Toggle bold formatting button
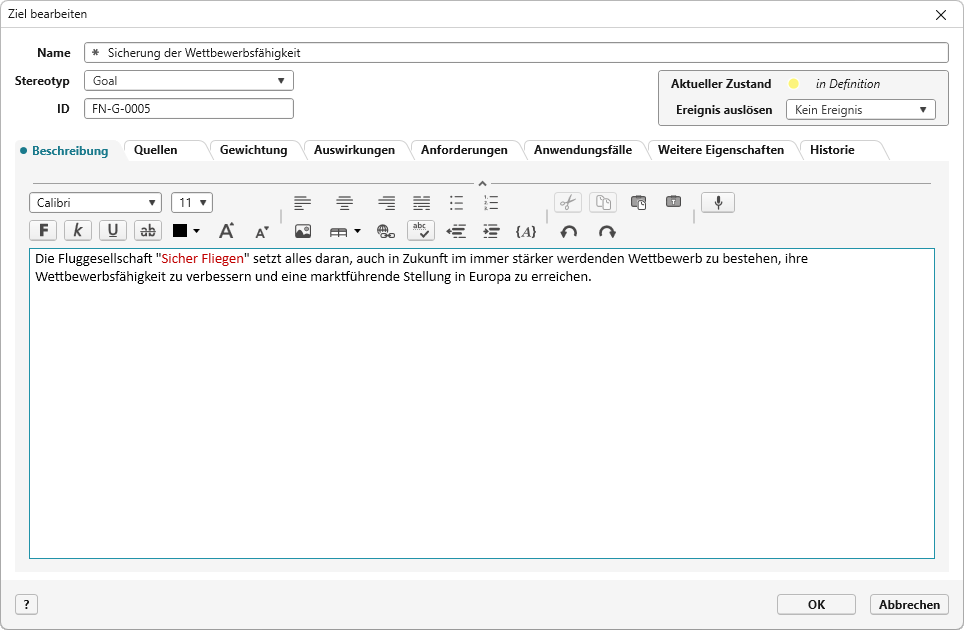Screen dimensions: 964x630 tap(44, 231)
